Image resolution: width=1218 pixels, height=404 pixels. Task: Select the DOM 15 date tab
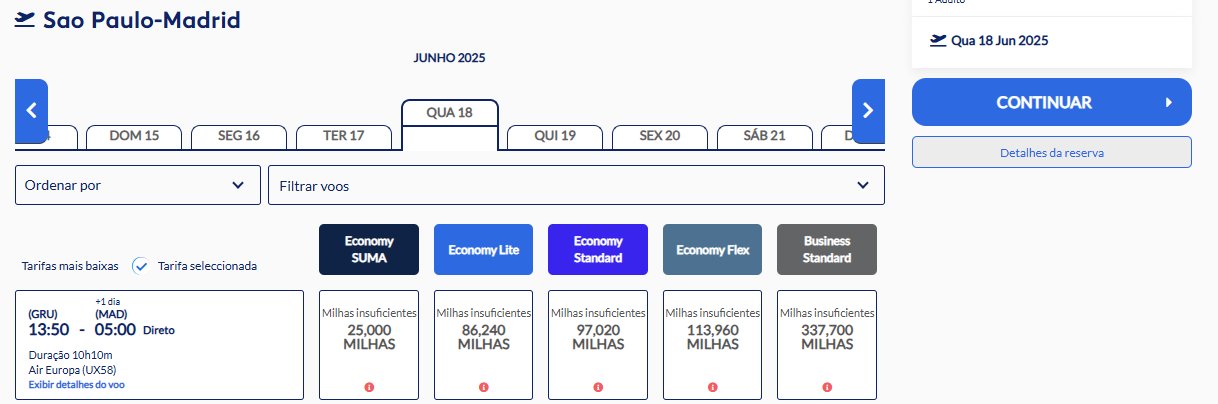coord(134,137)
